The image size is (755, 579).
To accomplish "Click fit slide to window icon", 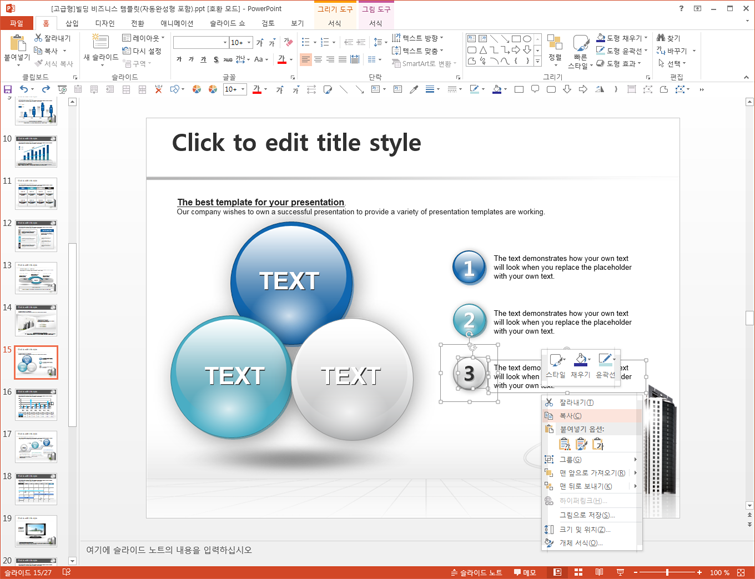I will (742, 572).
